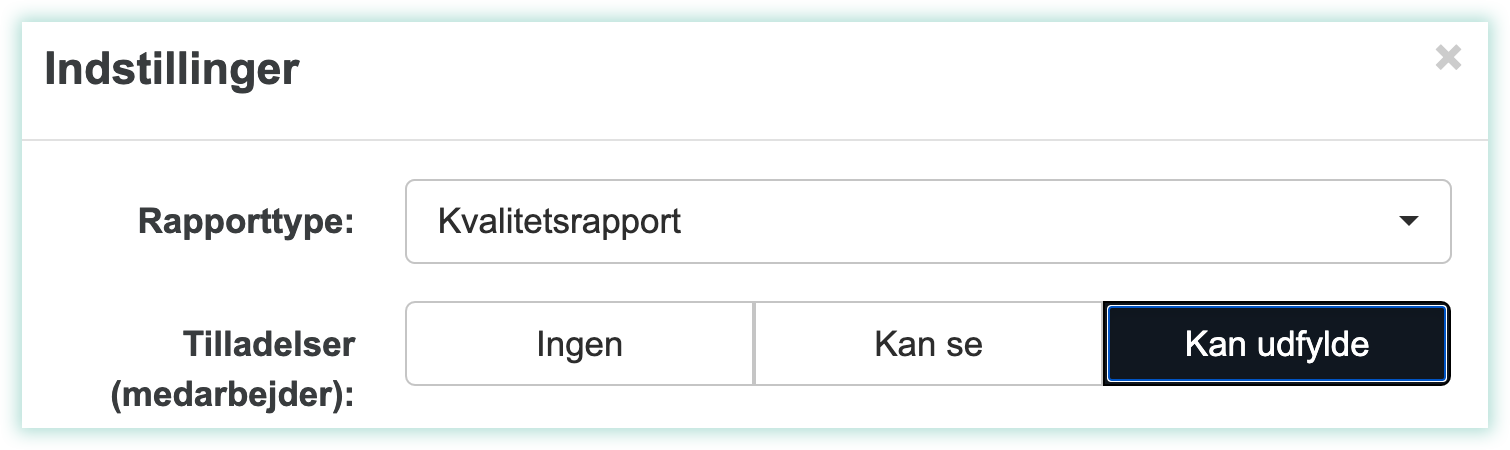The image size is (1510, 450).
Task: Click the Kvalitetsrapport selected value text
Action: (559, 222)
